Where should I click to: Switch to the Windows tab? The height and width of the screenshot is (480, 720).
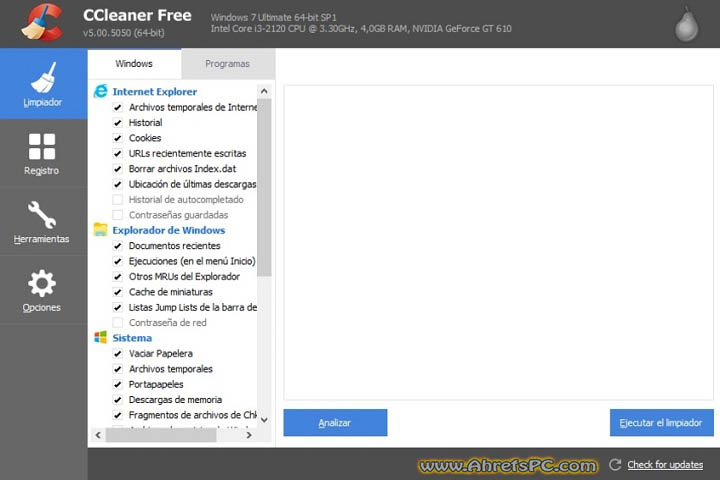click(x=134, y=64)
